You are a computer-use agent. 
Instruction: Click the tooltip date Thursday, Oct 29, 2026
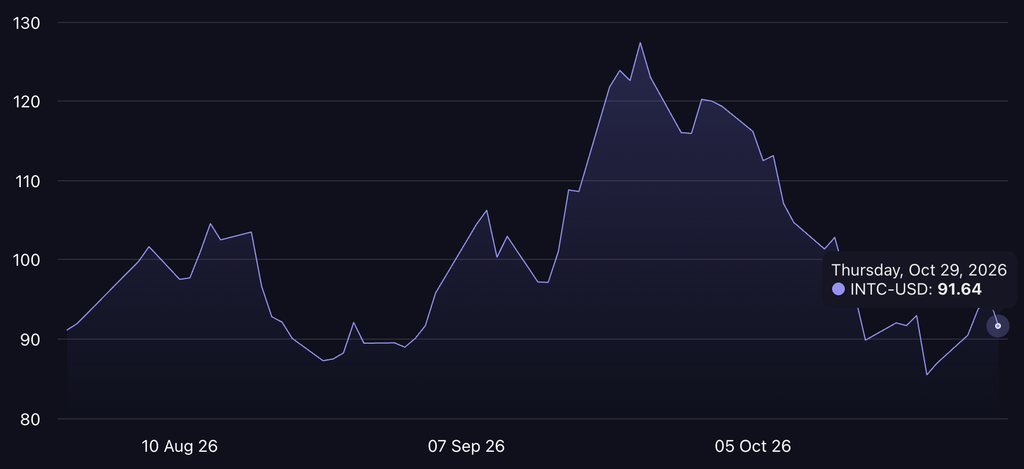point(919,270)
